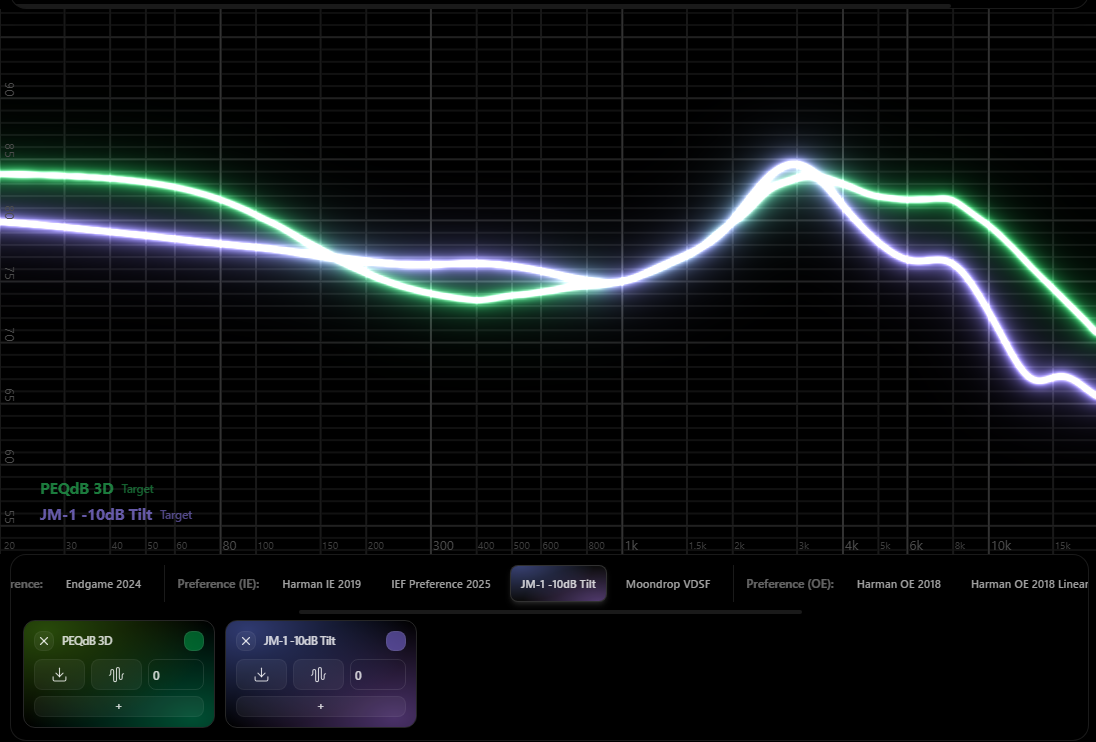The image size is (1096, 742).
Task: Expand the plus bar on PEQdB 3D card
Action: pos(119,706)
